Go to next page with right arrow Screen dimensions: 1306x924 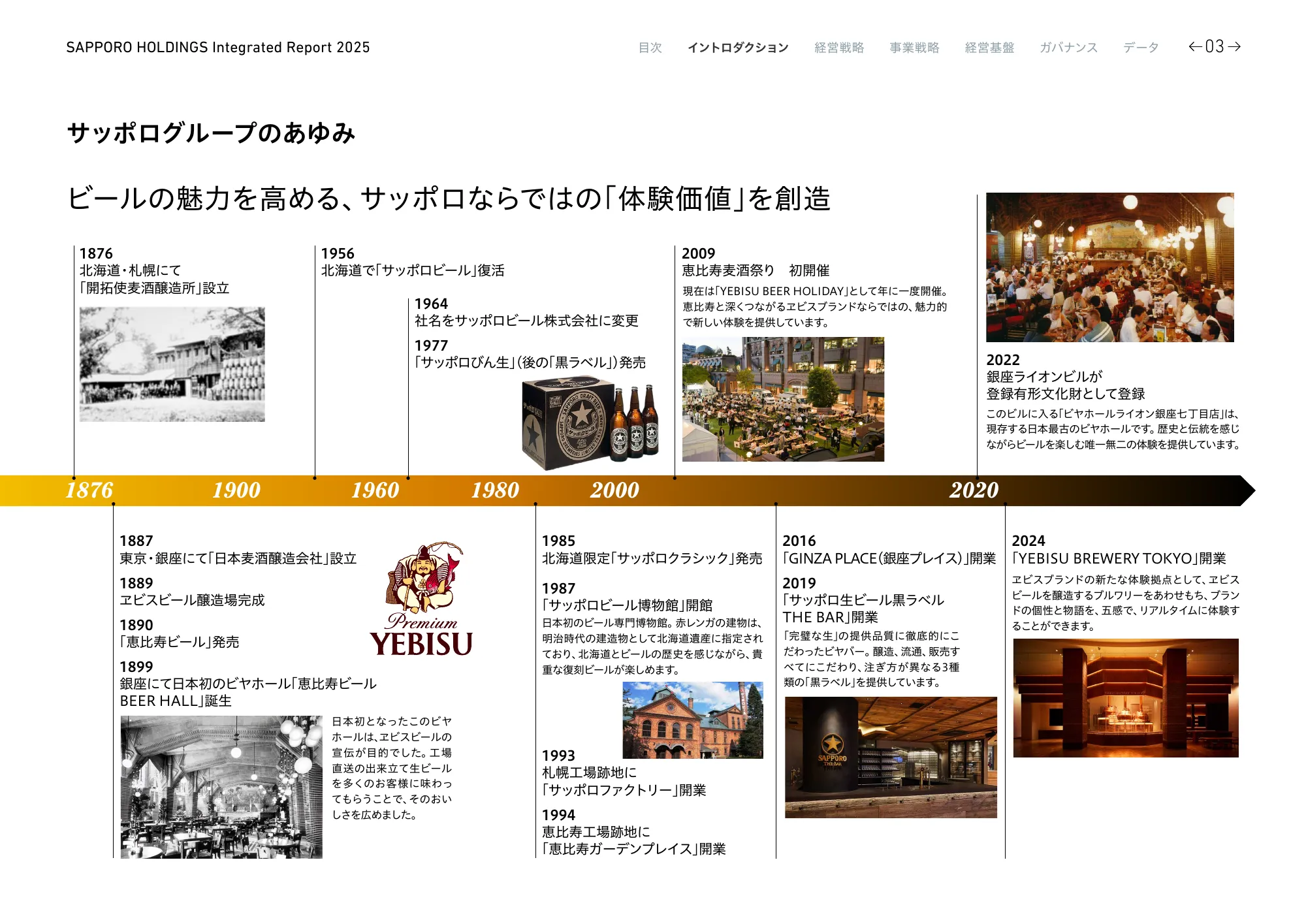(1234, 47)
